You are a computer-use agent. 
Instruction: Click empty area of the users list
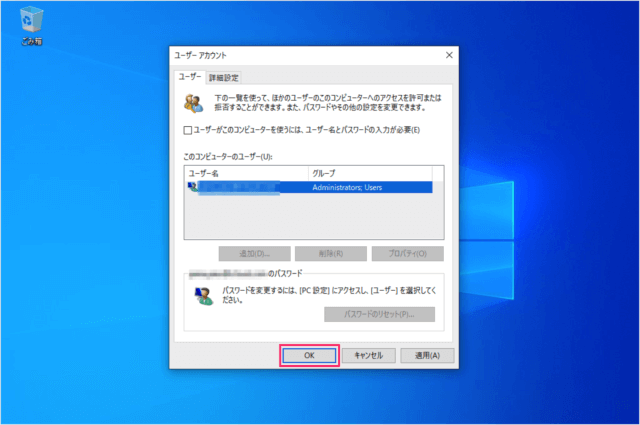[x=308, y=217]
